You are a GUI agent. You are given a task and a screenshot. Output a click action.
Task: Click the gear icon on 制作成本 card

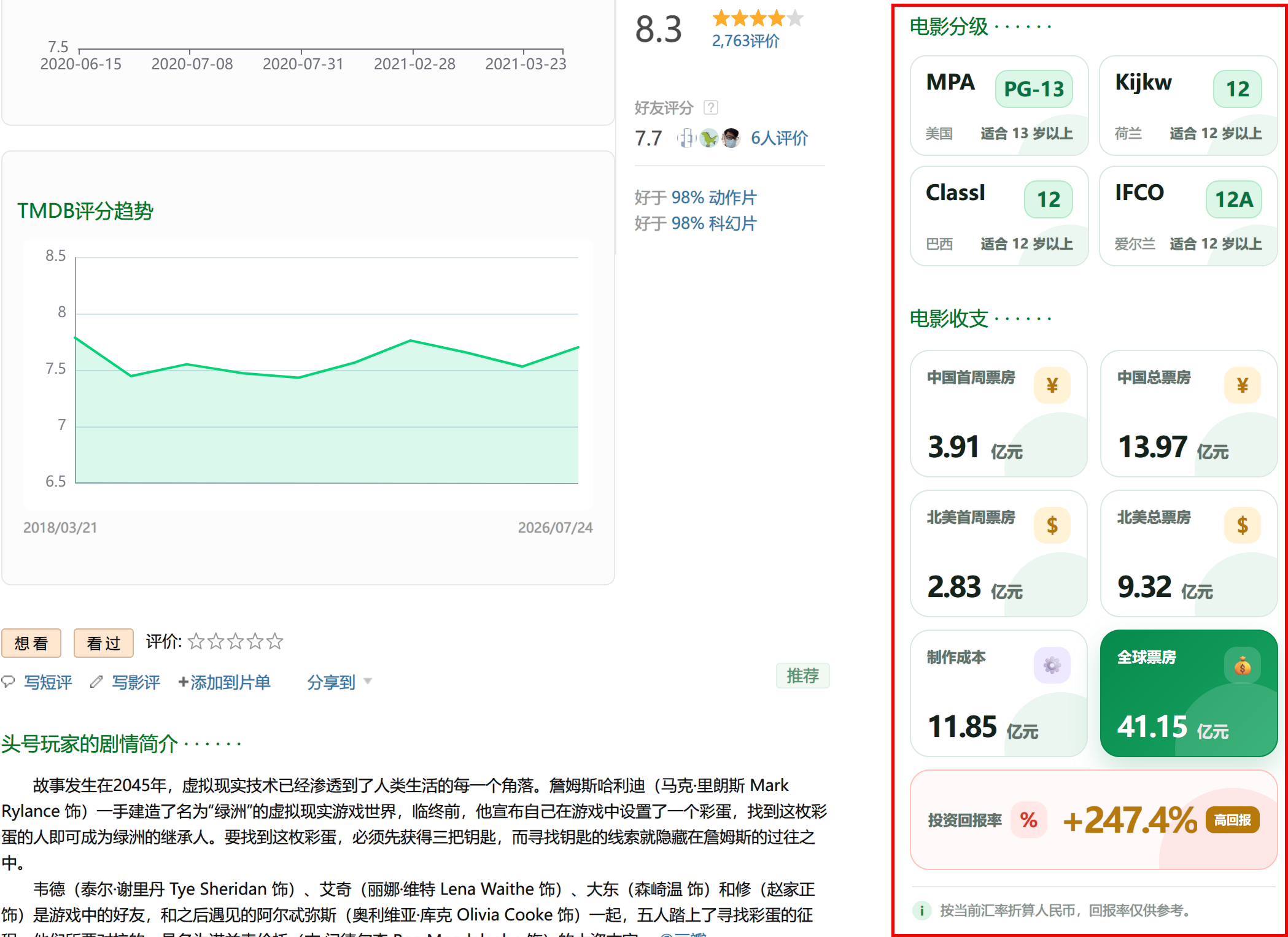tap(1052, 665)
